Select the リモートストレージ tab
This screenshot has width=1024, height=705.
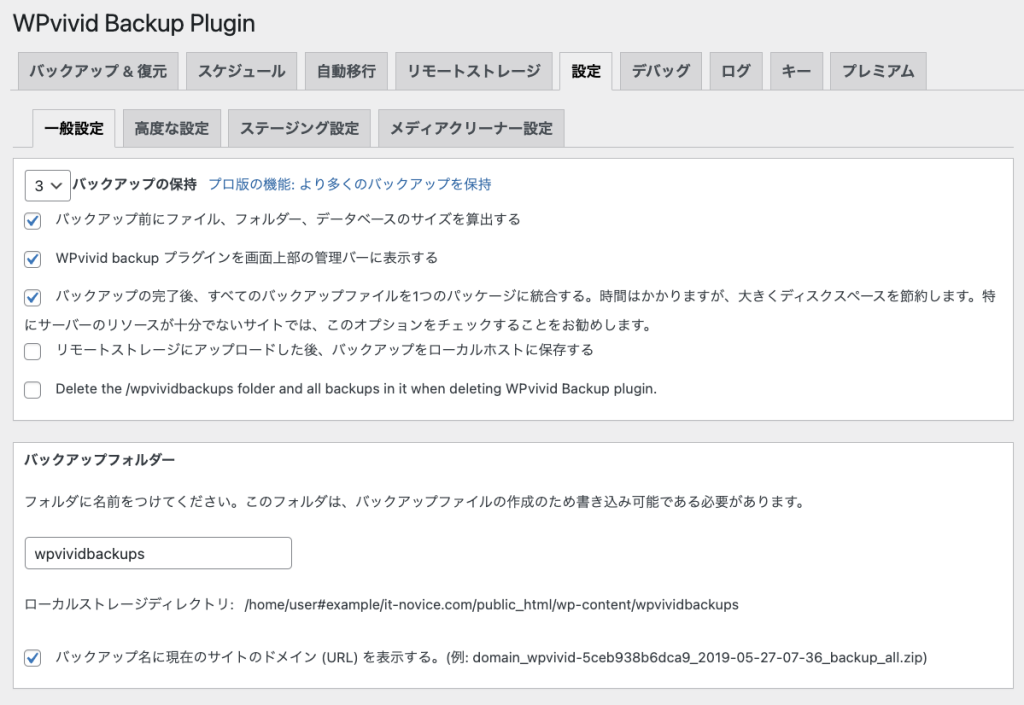[473, 71]
